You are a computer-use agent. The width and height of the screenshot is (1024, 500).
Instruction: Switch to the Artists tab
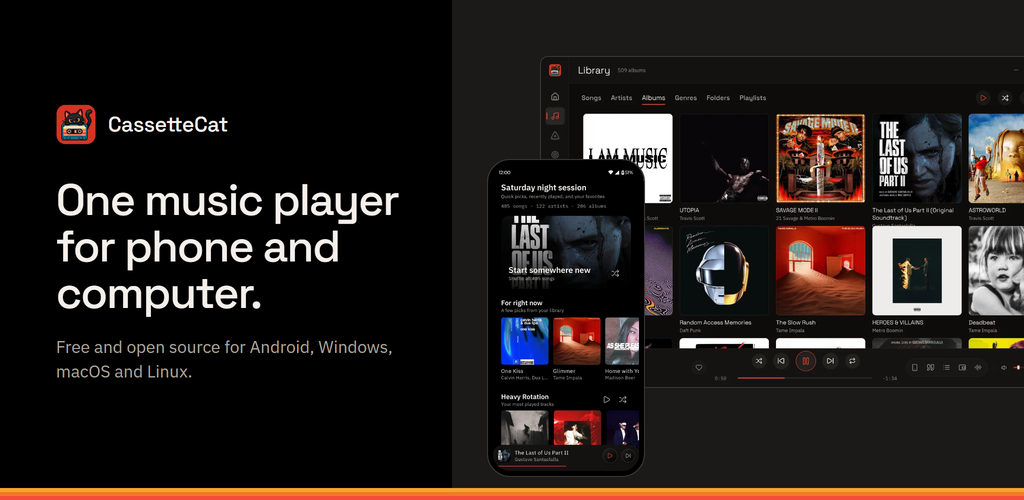621,98
